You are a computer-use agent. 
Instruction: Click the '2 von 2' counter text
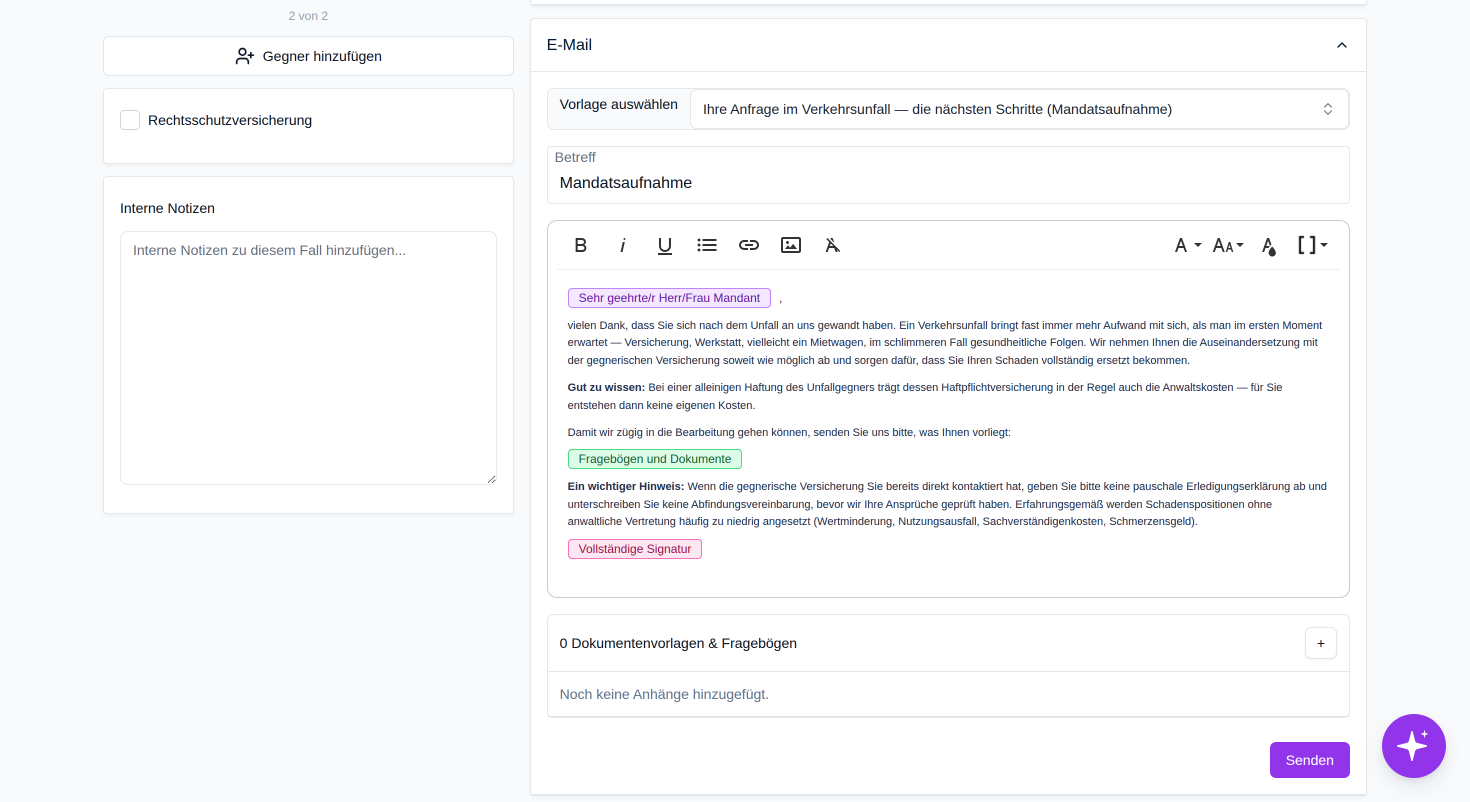point(308,16)
